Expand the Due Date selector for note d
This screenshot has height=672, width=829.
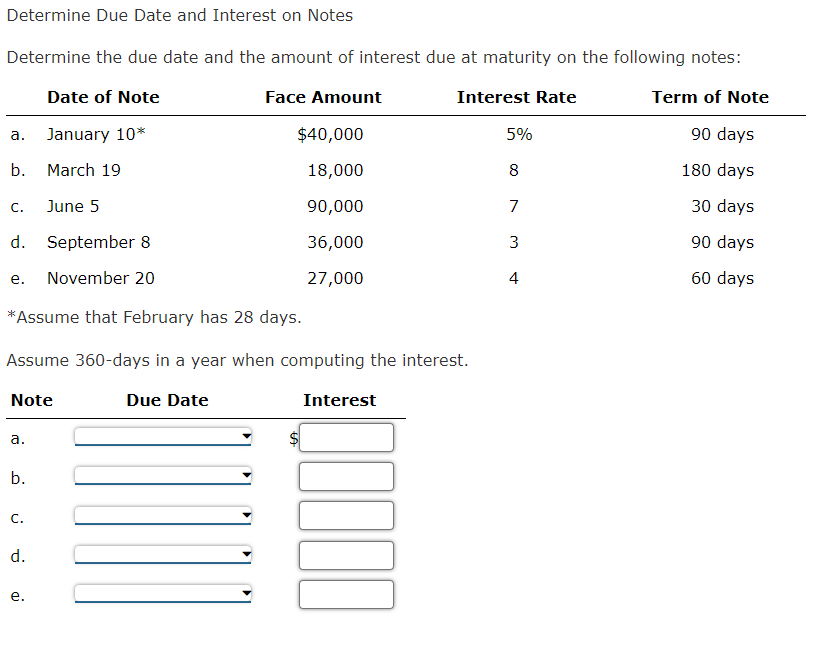coord(163,555)
